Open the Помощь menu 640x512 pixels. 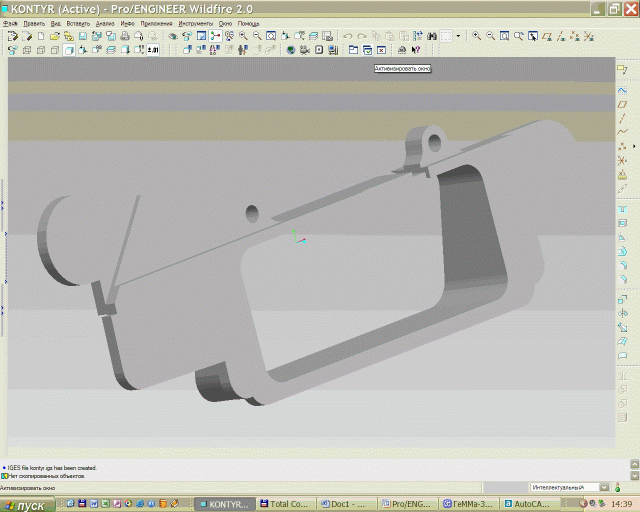248,24
